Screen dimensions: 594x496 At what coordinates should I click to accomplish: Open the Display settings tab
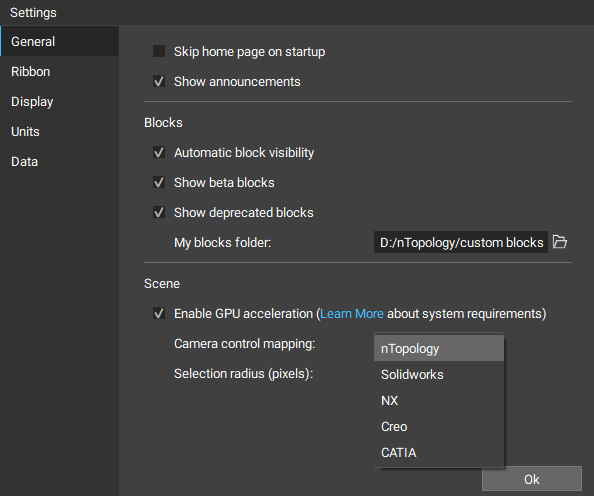coord(59,102)
